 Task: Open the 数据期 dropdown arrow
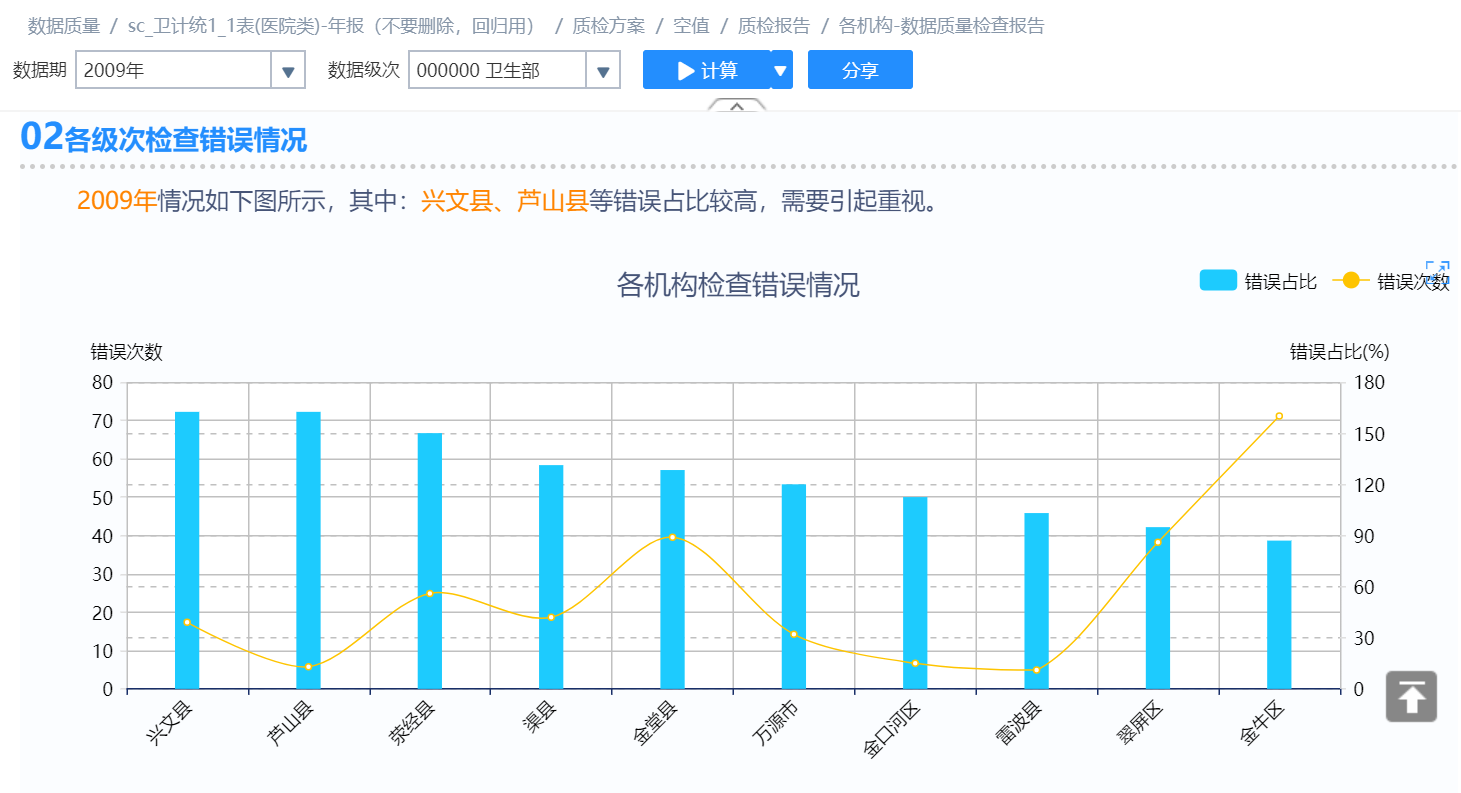pos(288,71)
